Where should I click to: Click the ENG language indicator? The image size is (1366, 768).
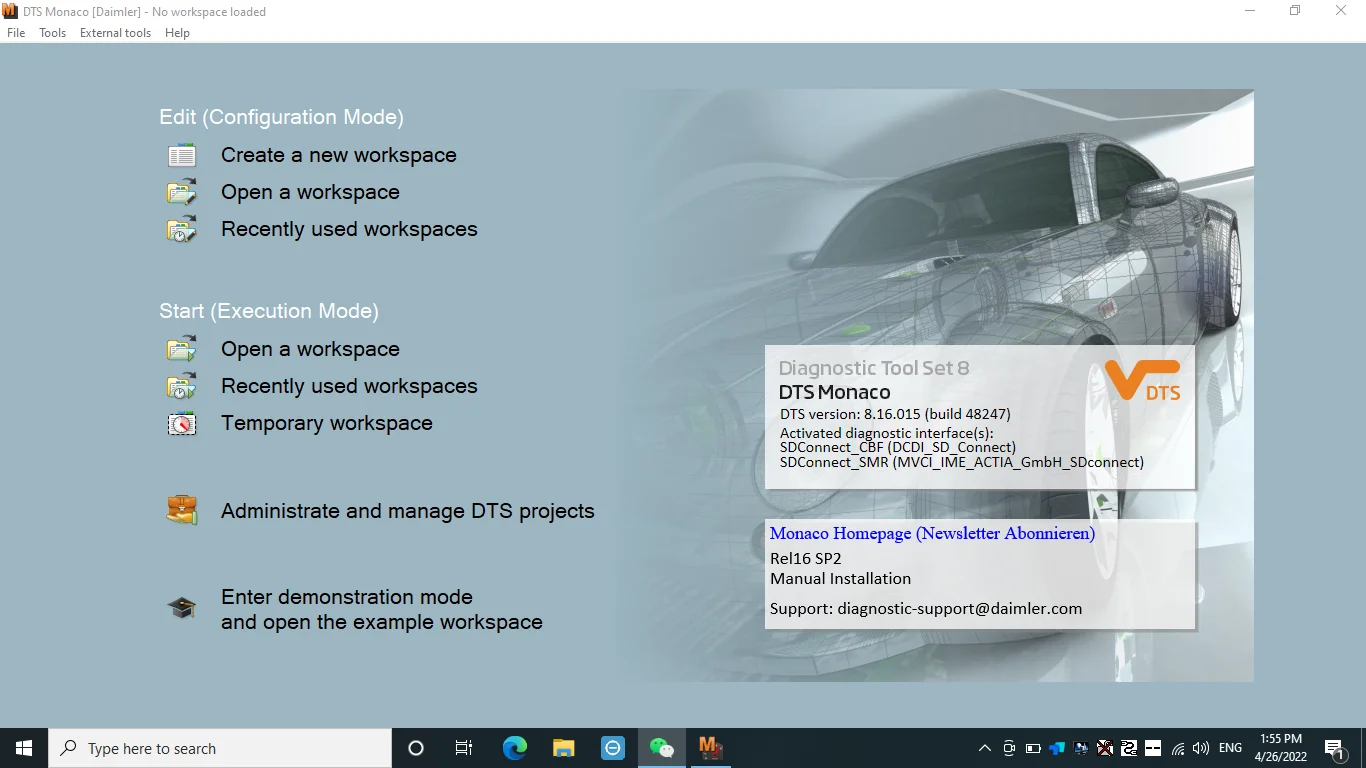pos(1230,748)
